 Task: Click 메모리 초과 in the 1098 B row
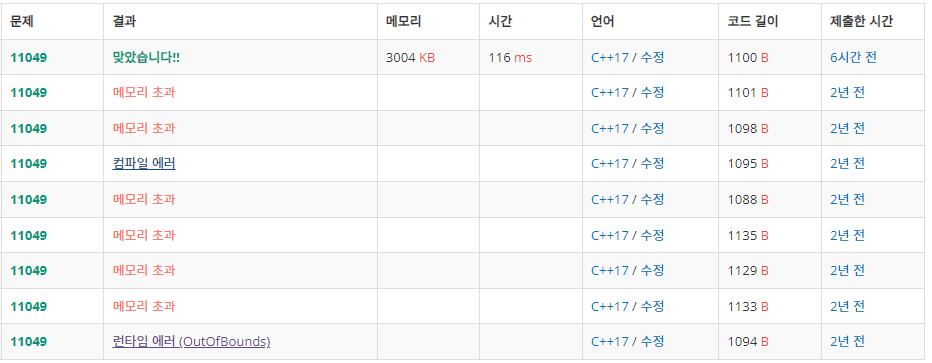tap(144, 128)
